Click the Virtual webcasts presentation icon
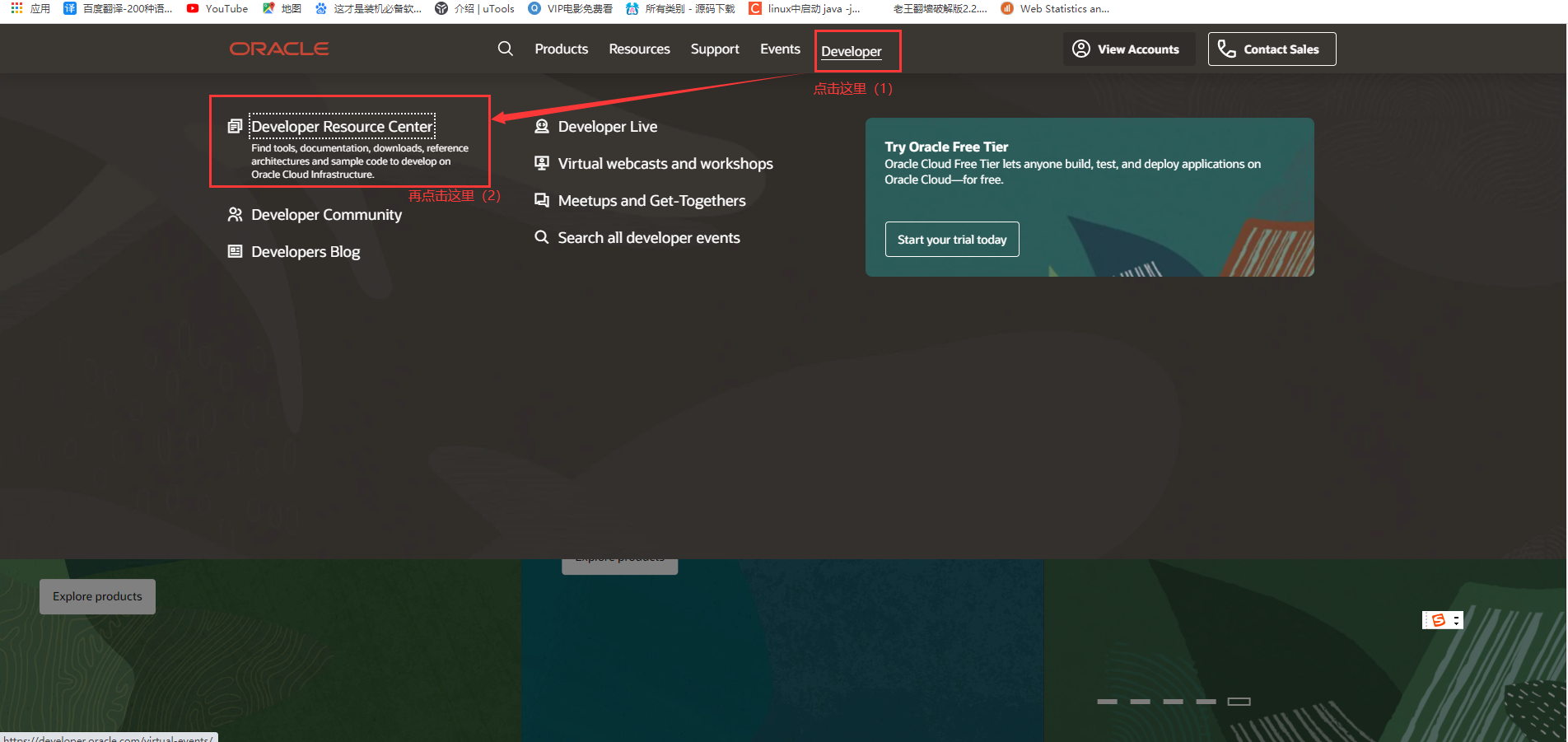This screenshot has height=742, width=1568. tap(541, 163)
